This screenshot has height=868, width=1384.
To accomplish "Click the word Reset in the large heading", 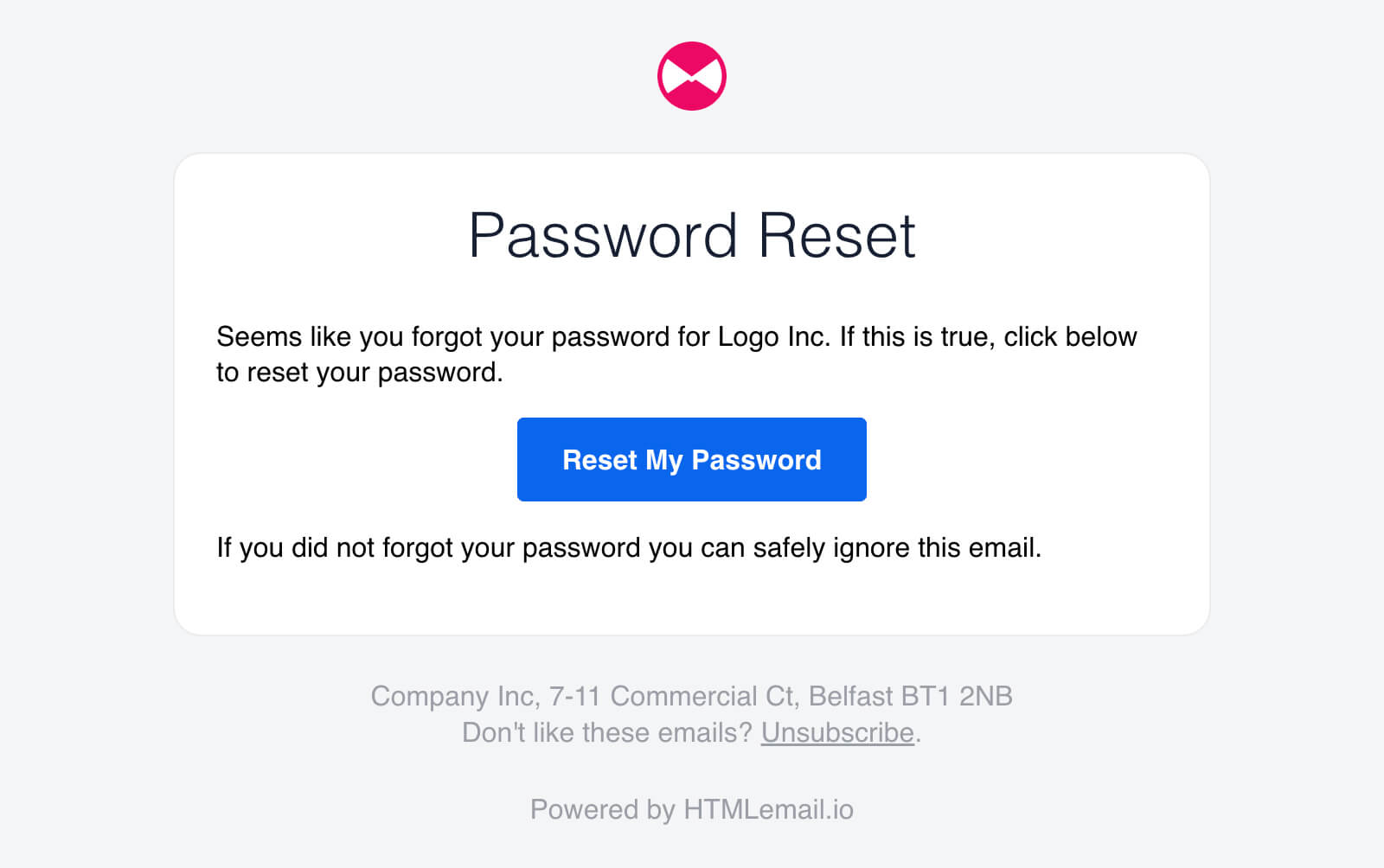I will click(x=836, y=235).
